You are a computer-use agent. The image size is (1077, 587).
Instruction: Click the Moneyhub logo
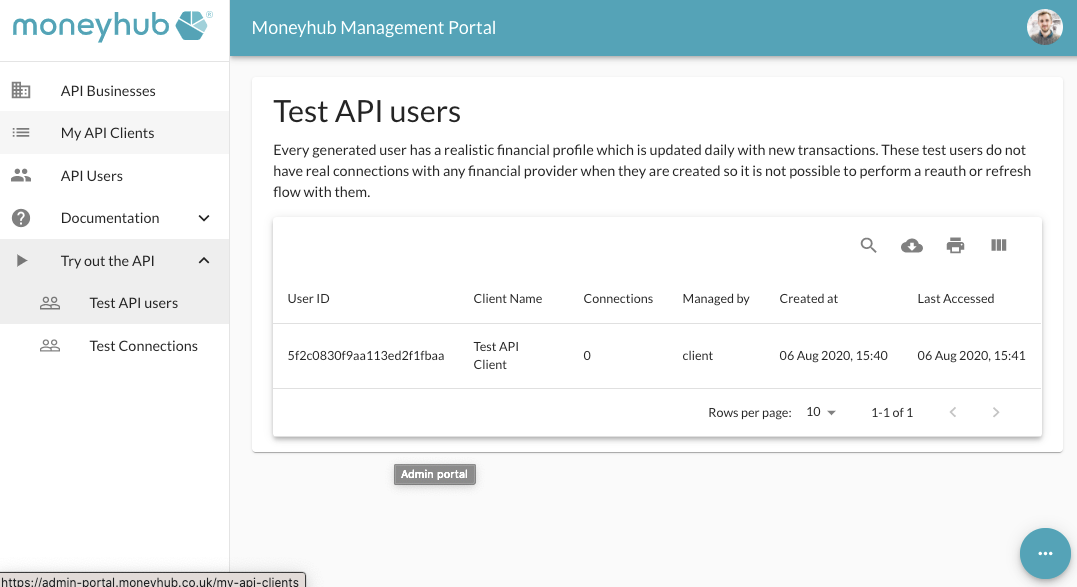pos(112,26)
